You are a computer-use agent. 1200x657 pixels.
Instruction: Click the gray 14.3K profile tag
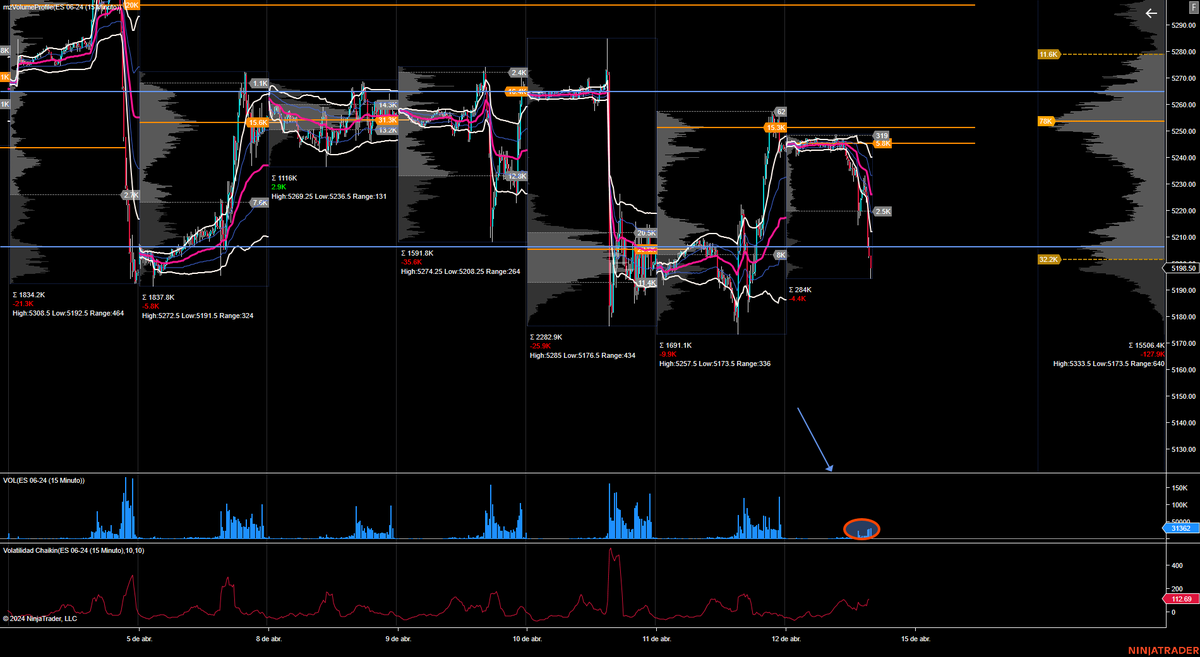click(387, 105)
